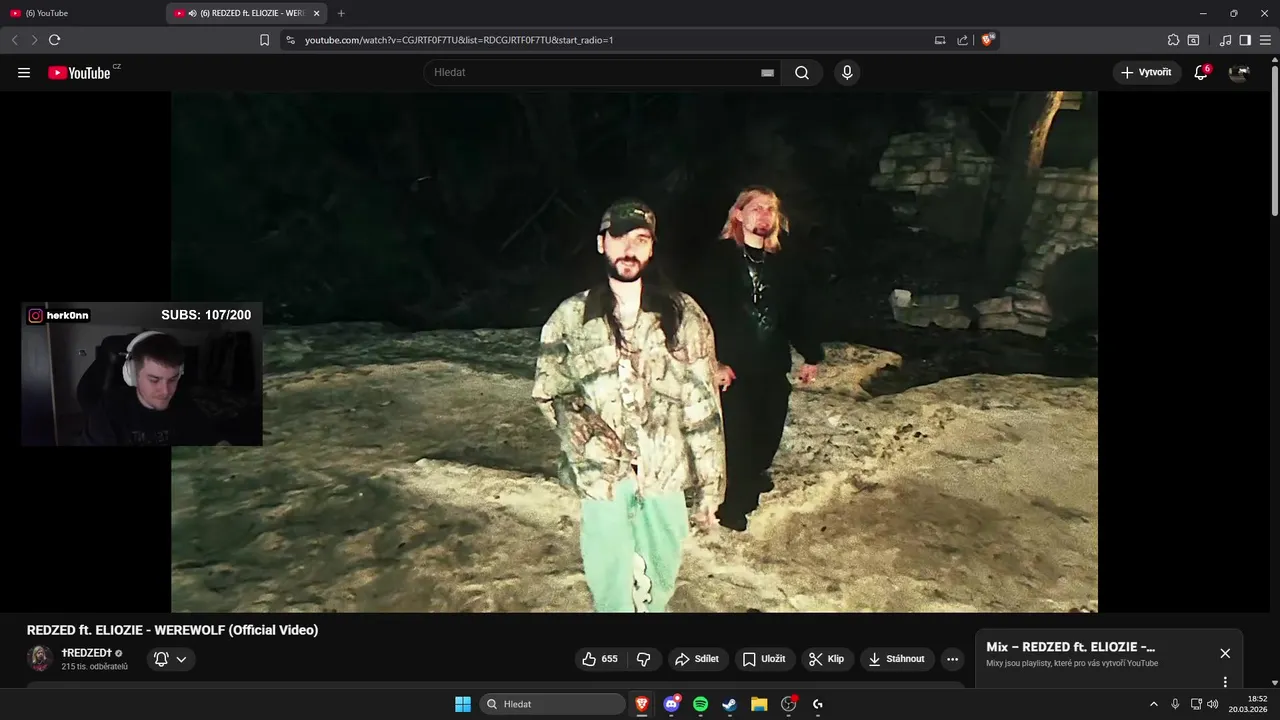The width and height of the screenshot is (1280, 720).
Task: Like the video with 655 likes
Action: [602, 659]
